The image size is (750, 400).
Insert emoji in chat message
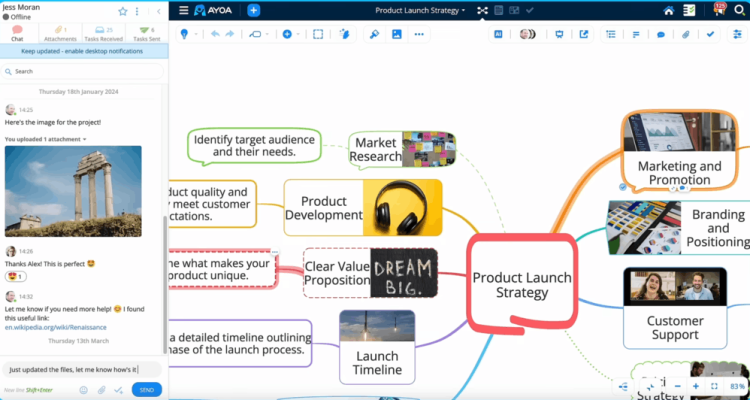pyautogui.click(x=84, y=390)
